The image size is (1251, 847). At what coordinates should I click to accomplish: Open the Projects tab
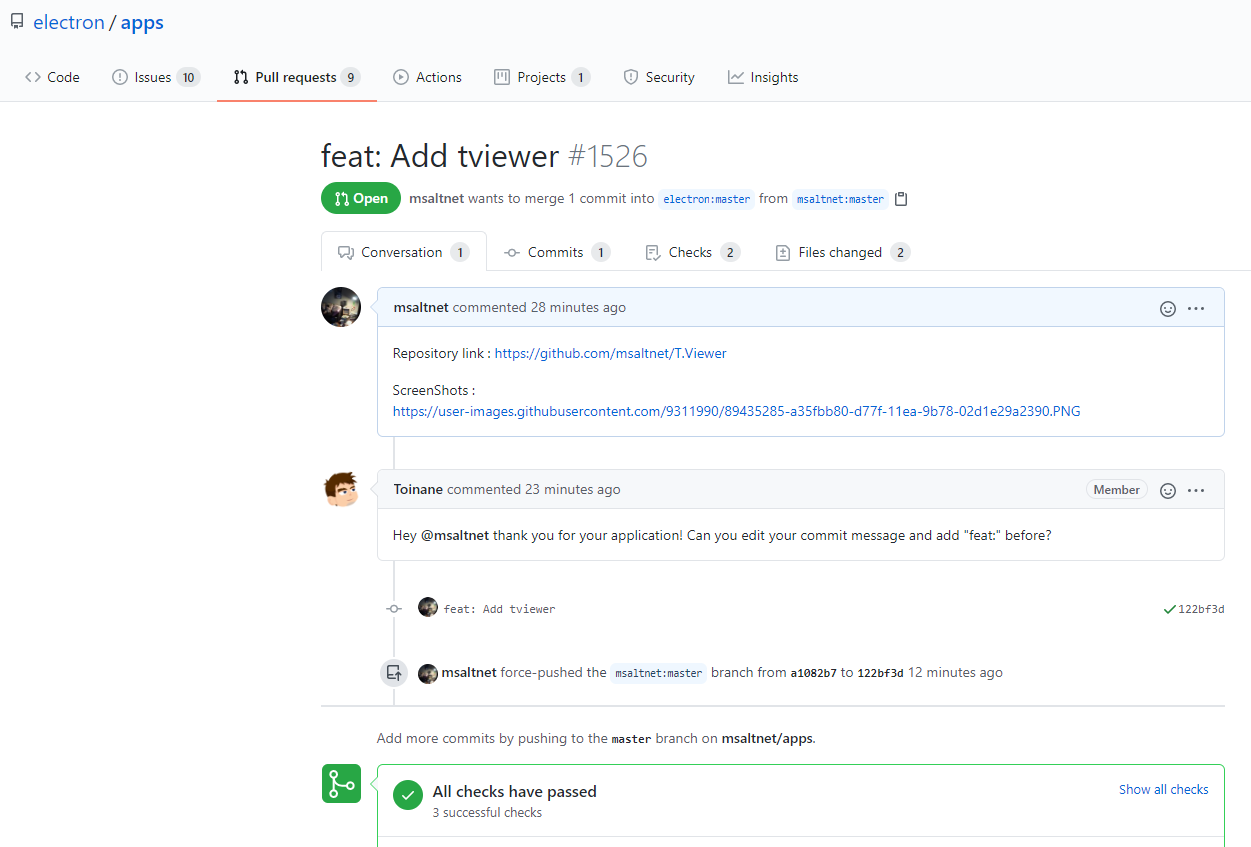click(x=542, y=77)
